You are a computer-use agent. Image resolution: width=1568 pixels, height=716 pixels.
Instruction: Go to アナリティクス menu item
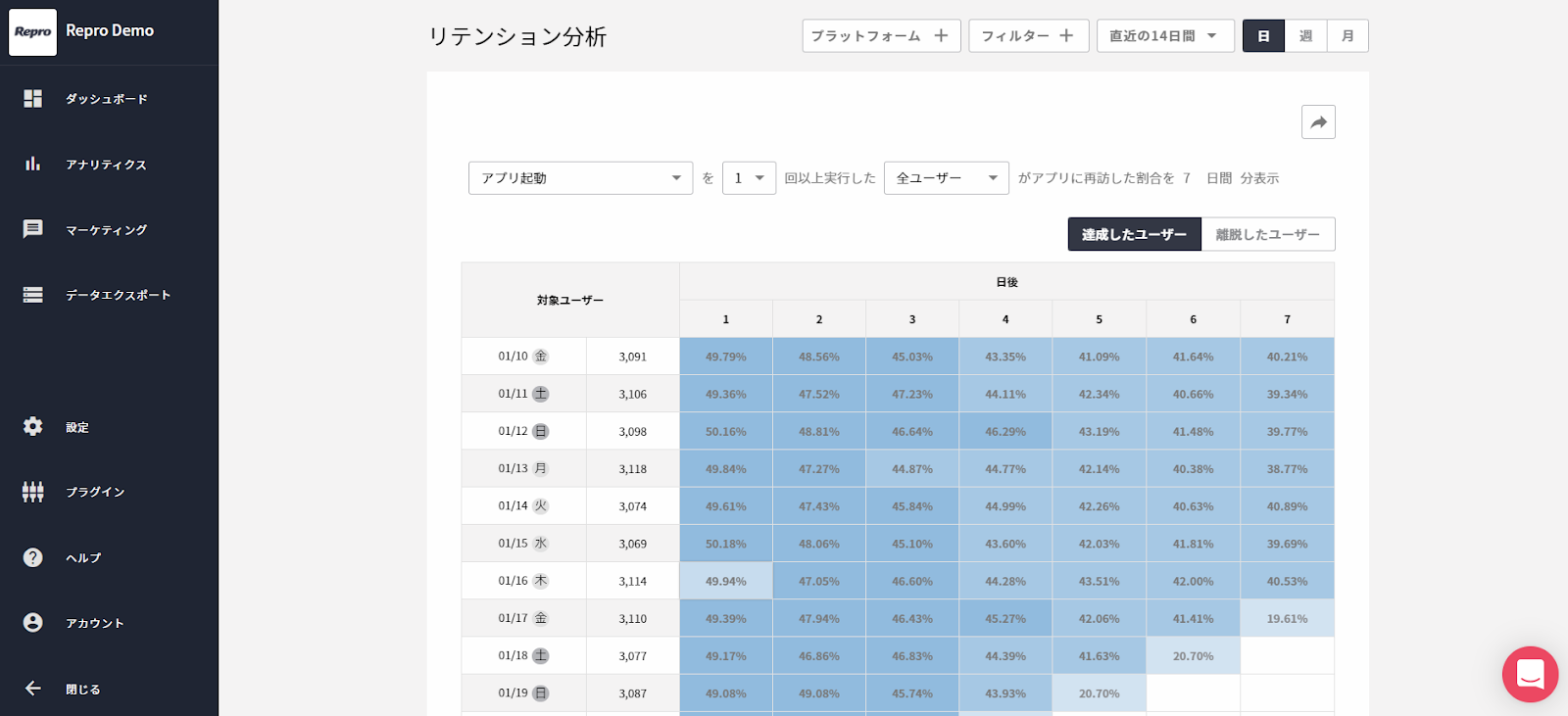pyautogui.click(x=106, y=165)
